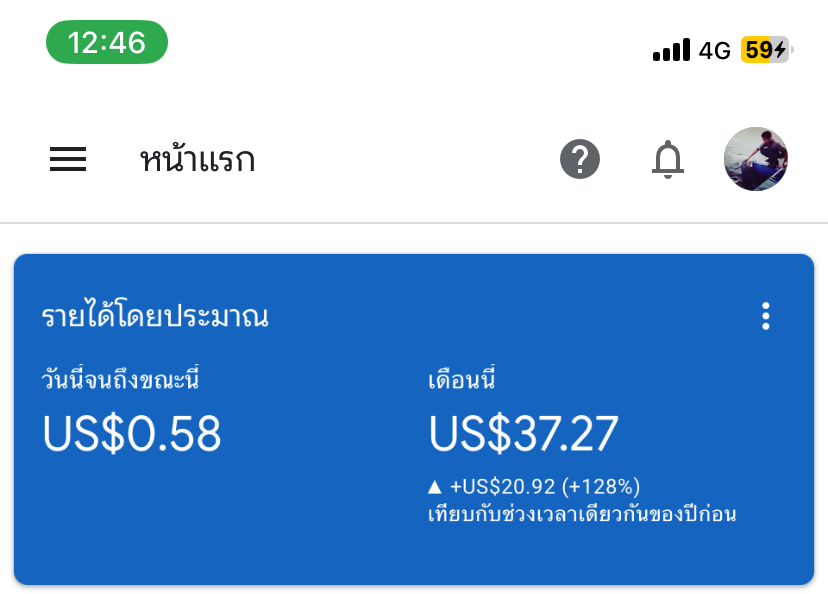This screenshot has width=828, height=594.
Task: Tap the หน้าแรก page title
Action: pos(197,160)
